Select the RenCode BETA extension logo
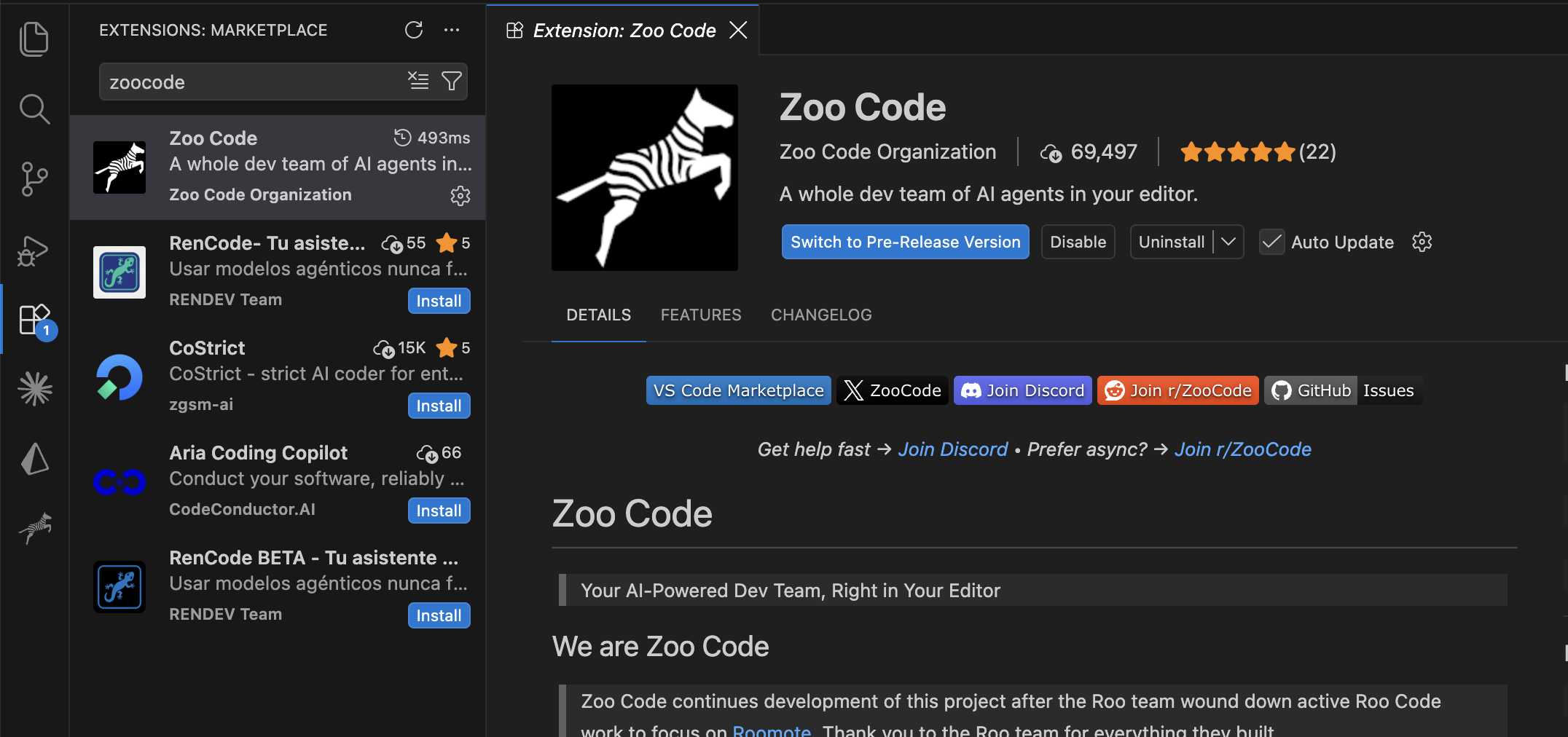 click(119, 587)
